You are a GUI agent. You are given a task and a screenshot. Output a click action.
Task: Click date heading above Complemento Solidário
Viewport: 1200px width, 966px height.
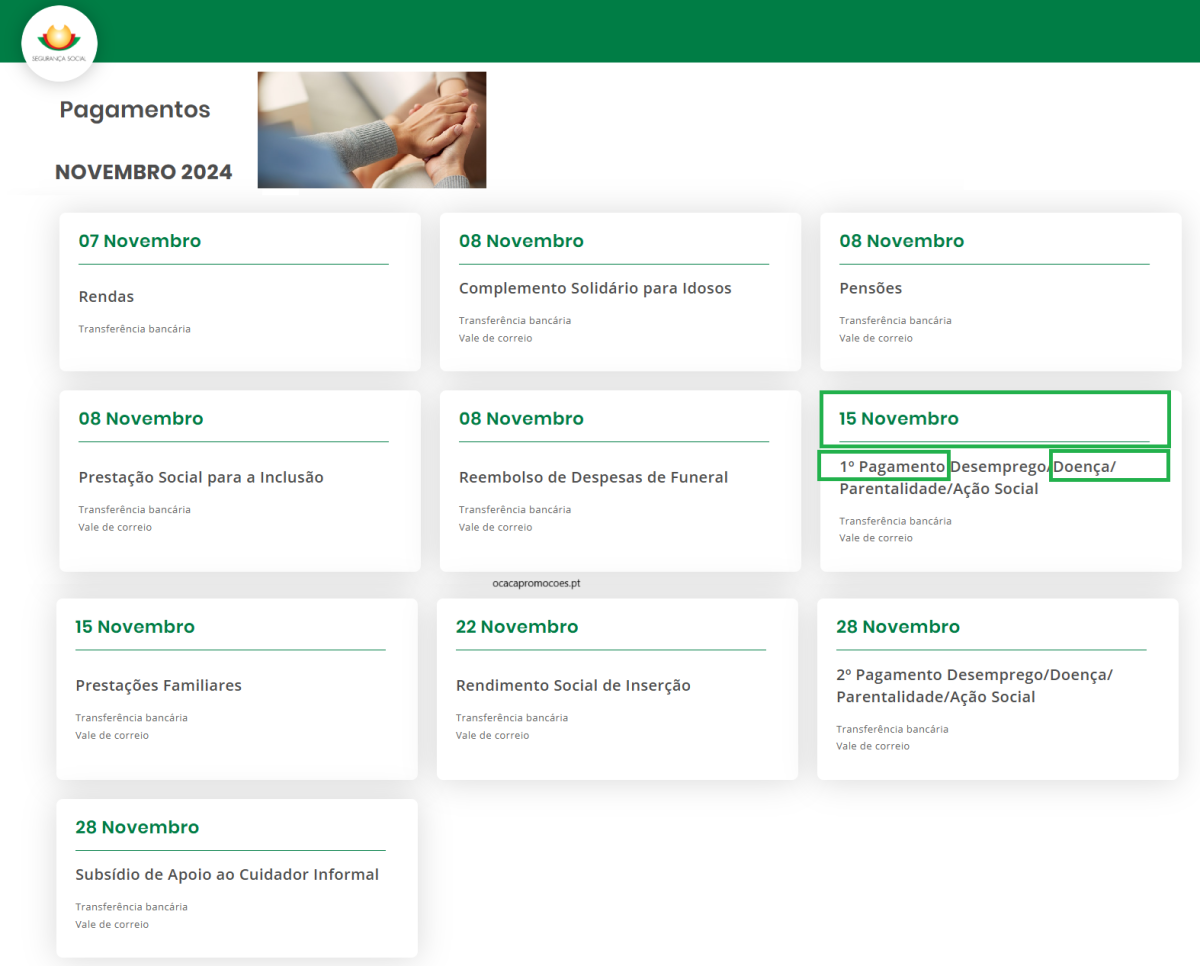coord(521,241)
